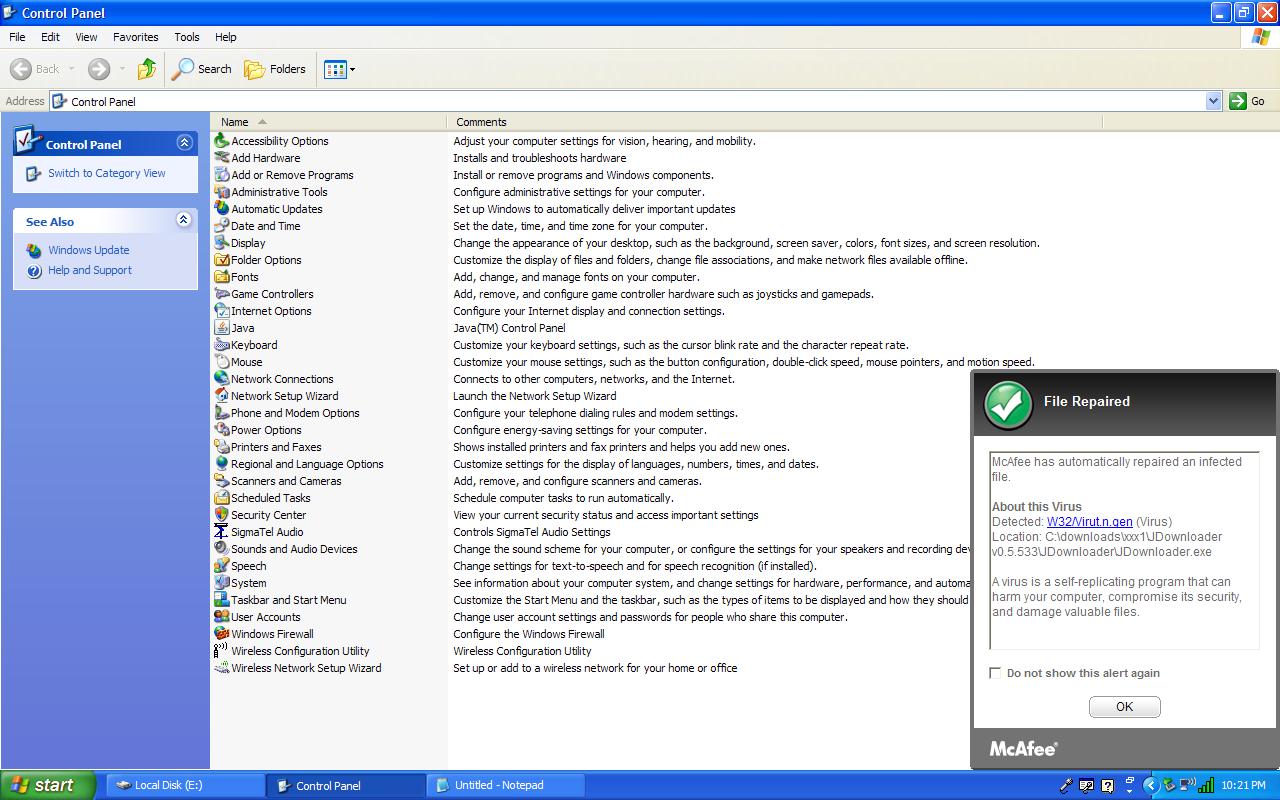
Task: Open the Display icon
Action: coord(222,243)
